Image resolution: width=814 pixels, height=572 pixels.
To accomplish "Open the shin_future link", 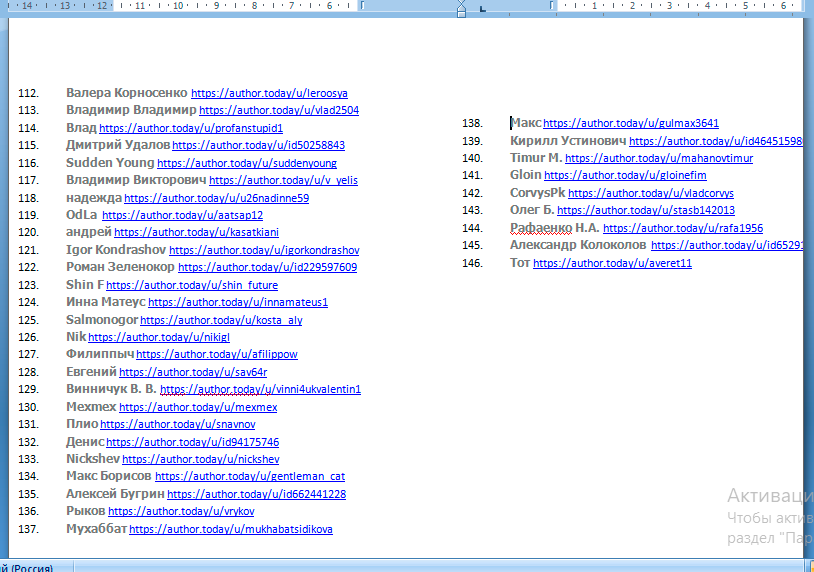I will (192, 285).
